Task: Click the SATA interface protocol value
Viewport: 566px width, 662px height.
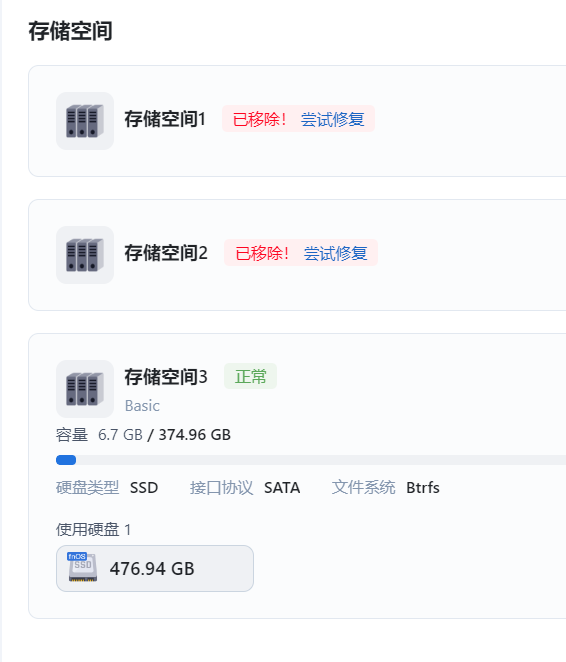Action: [x=282, y=488]
